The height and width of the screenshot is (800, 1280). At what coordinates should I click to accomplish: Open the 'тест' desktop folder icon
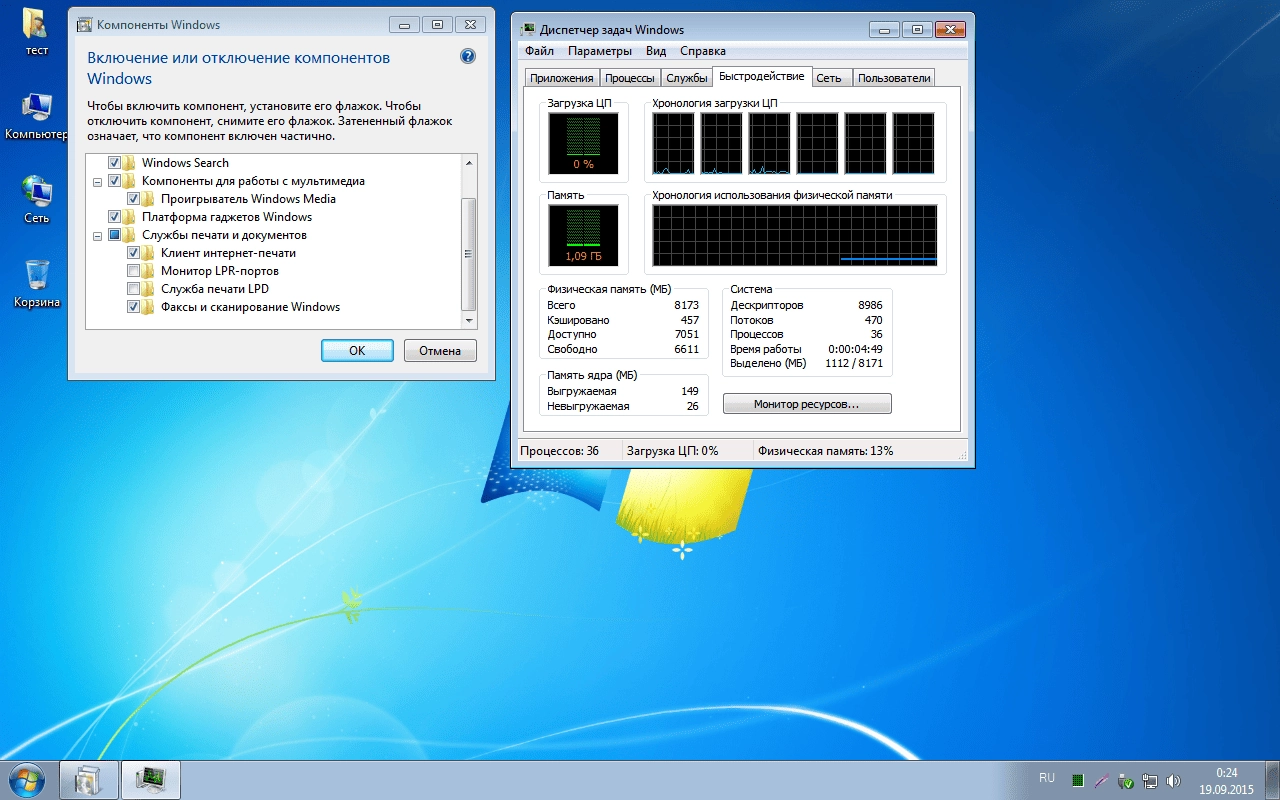point(36,32)
